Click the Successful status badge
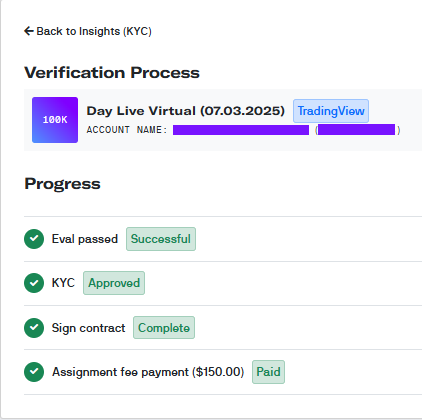This screenshot has width=422, height=420. point(161,239)
